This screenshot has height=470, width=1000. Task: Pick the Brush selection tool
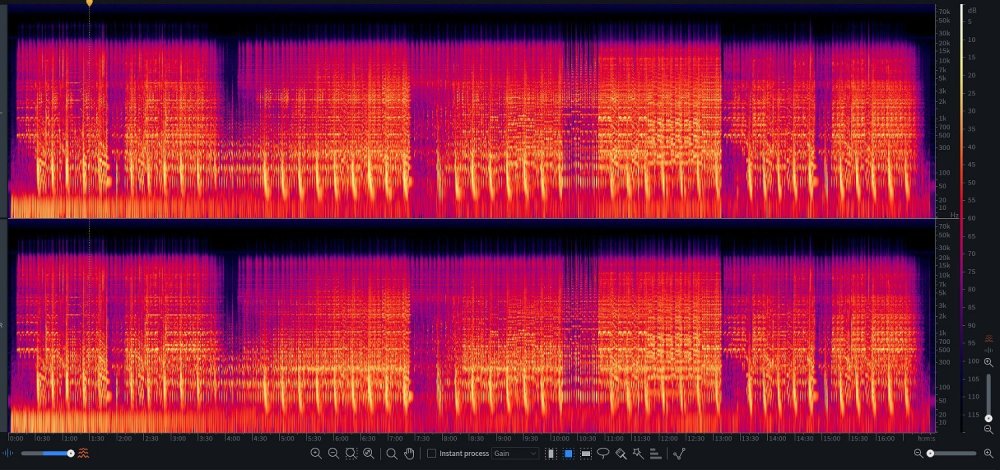620,454
